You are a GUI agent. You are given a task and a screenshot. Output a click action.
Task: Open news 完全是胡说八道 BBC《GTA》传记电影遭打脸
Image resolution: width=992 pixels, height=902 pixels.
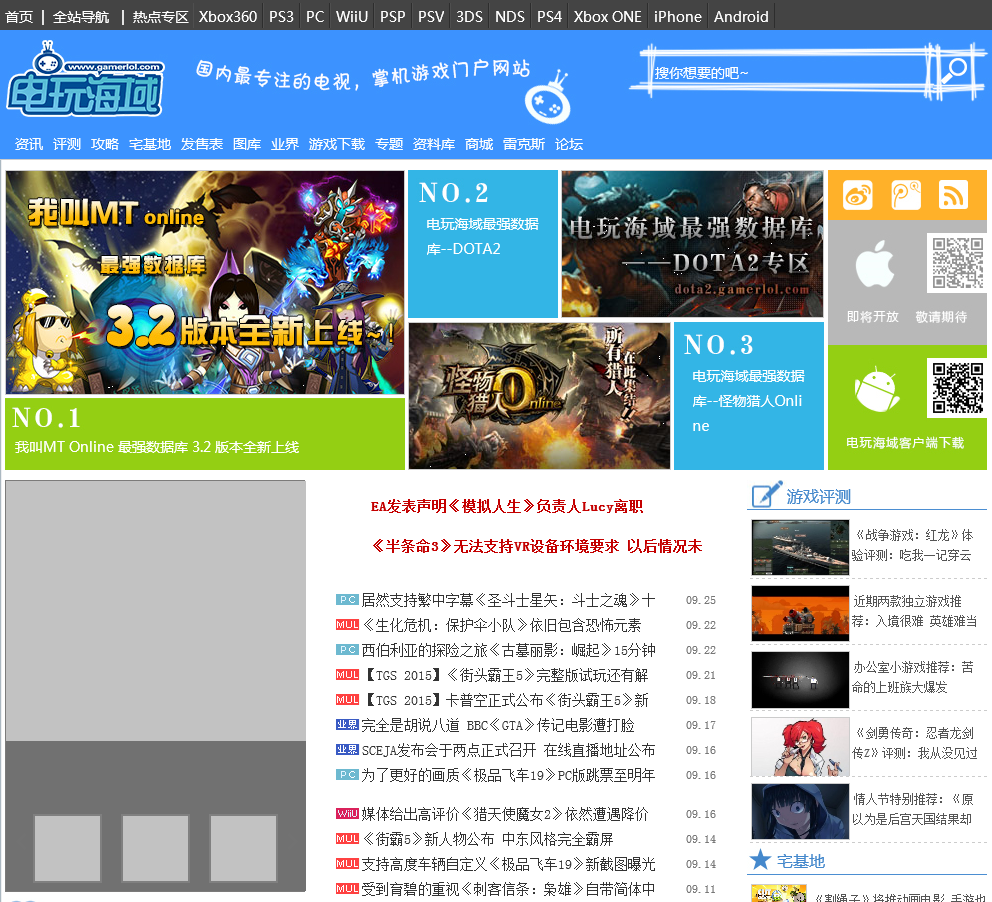click(x=497, y=725)
